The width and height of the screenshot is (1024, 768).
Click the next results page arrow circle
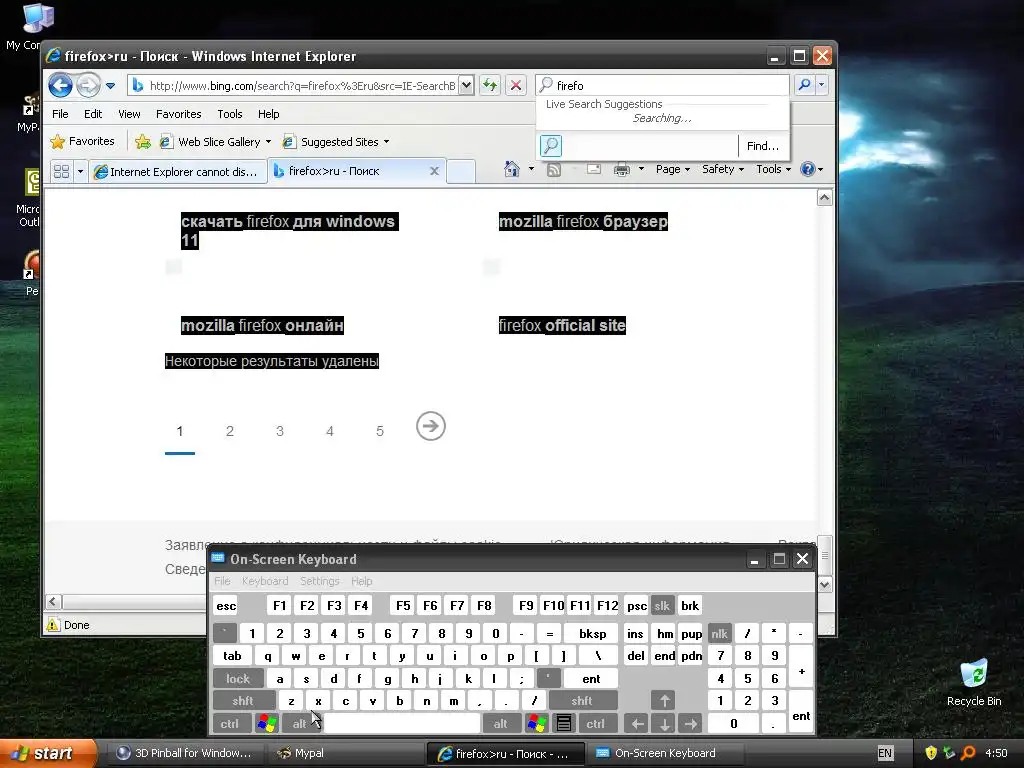pos(431,426)
